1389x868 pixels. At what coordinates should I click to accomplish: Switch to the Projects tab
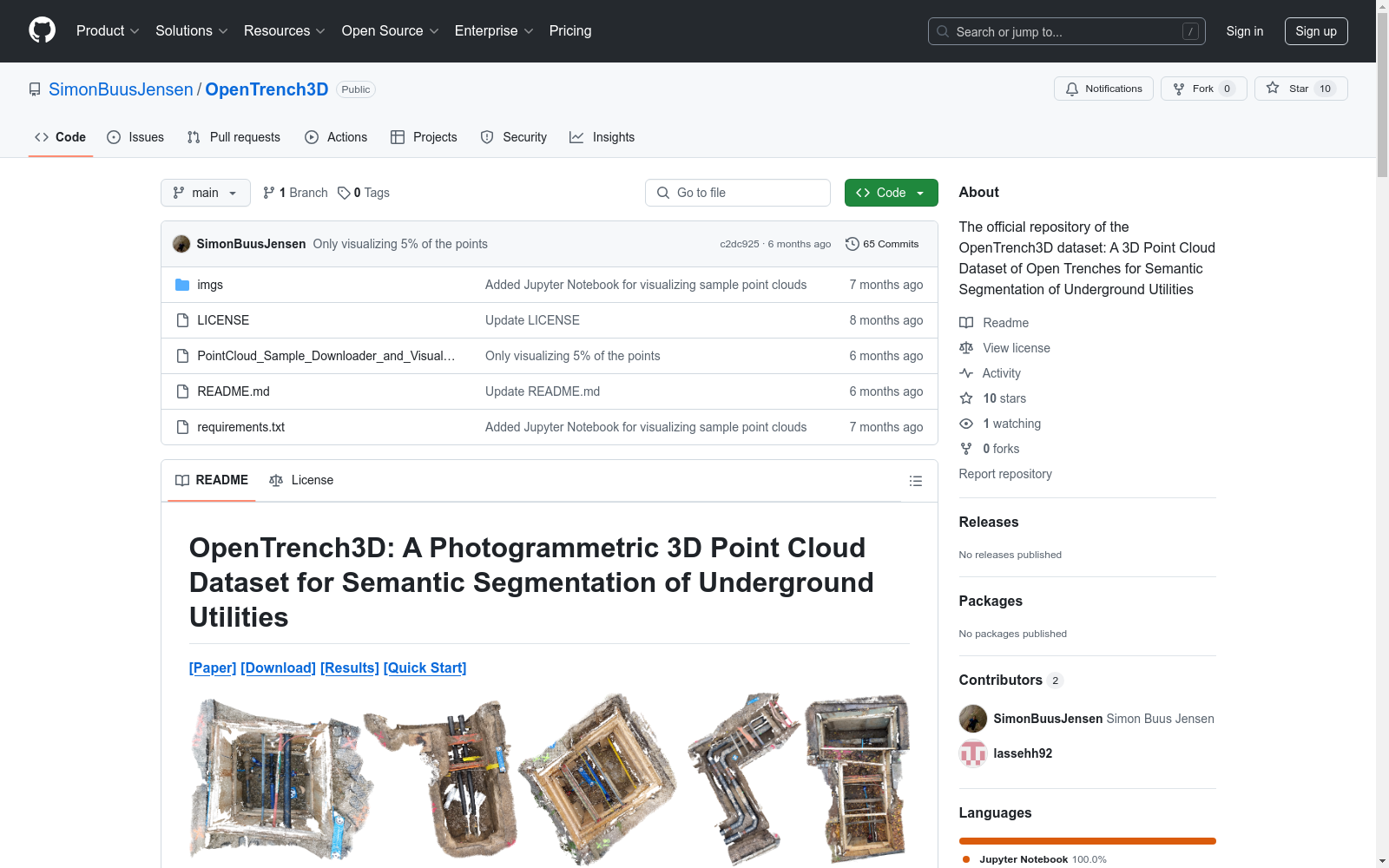click(x=424, y=137)
